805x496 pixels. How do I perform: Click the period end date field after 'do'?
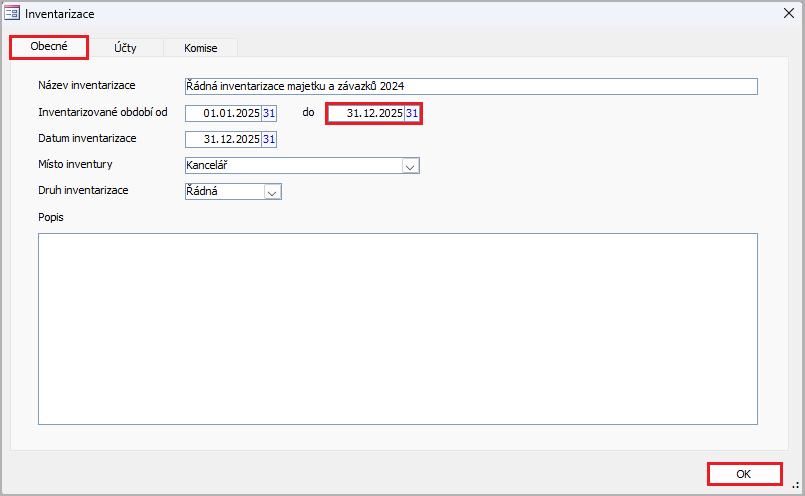[366, 113]
